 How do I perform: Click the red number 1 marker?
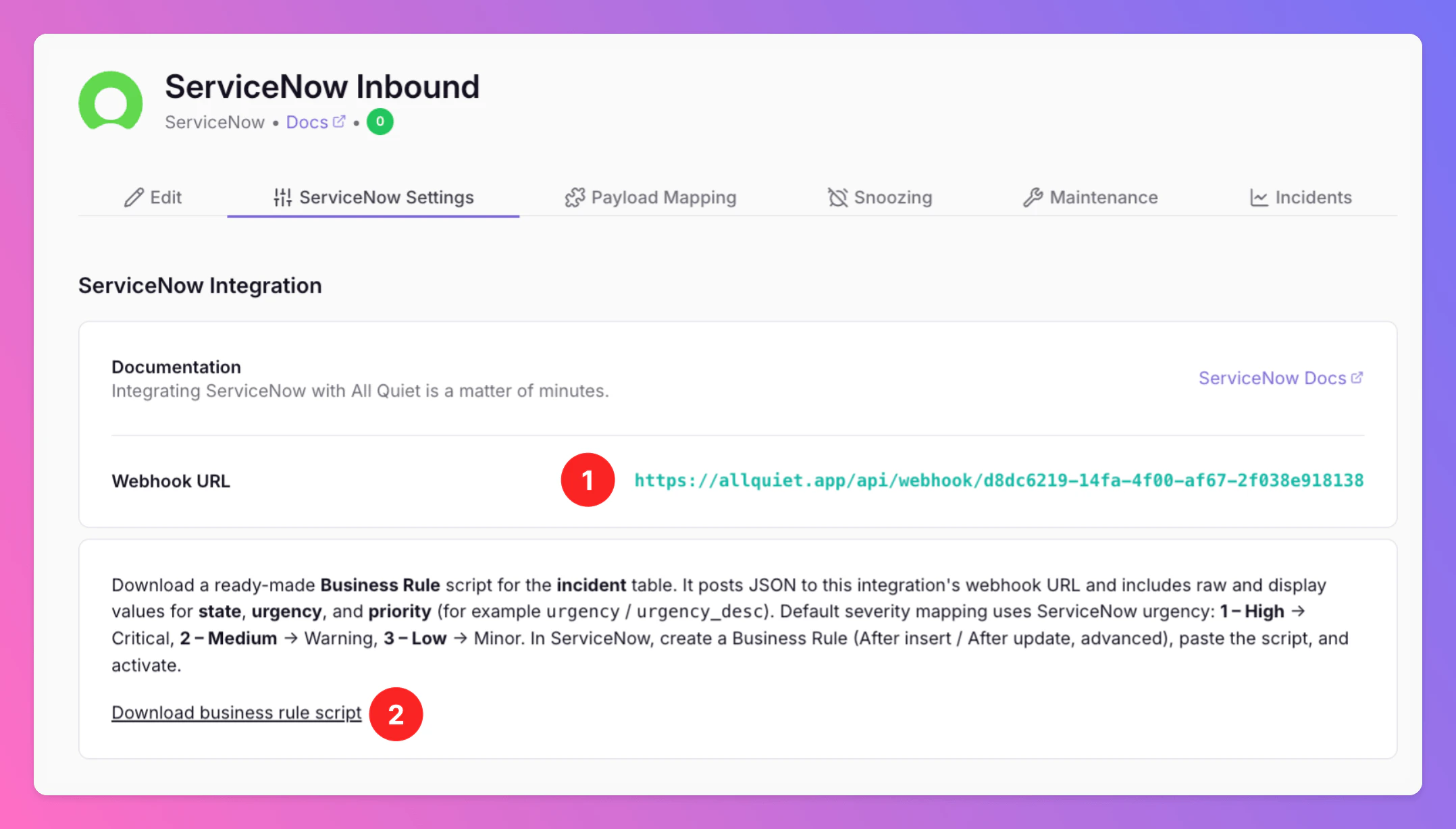pos(588,480)
